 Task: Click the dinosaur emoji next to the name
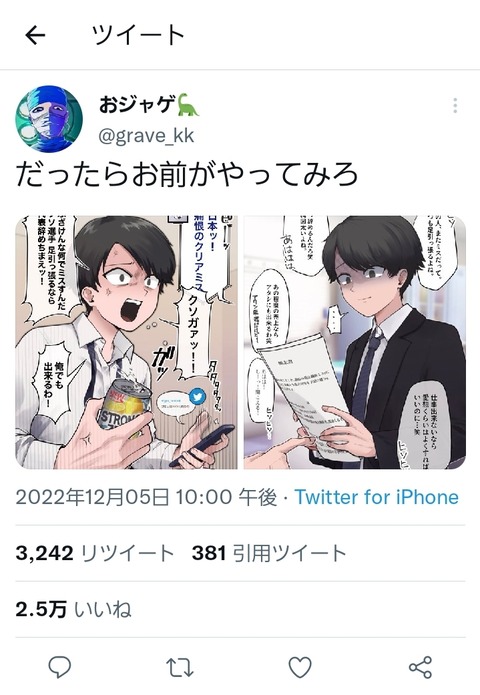coord(188,105)
